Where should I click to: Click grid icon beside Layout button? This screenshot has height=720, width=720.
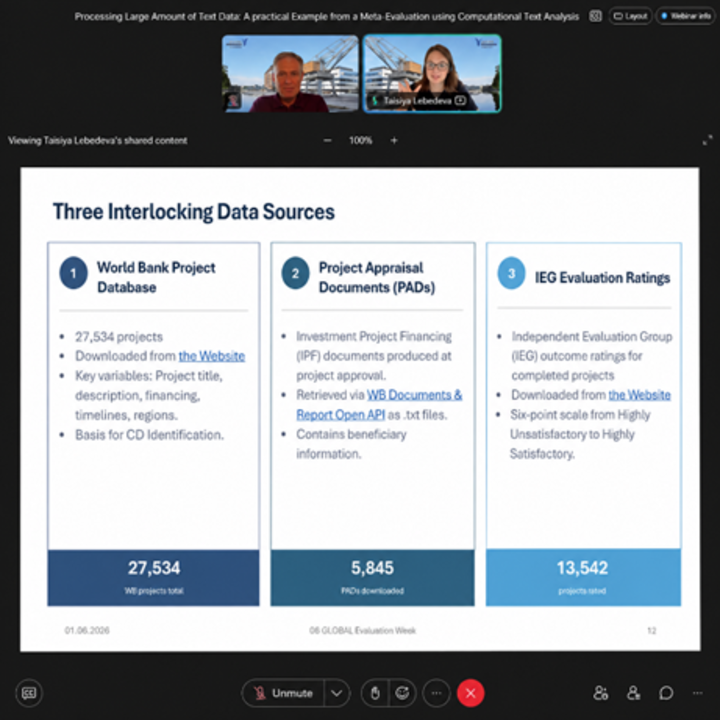(x=596, y=16)
